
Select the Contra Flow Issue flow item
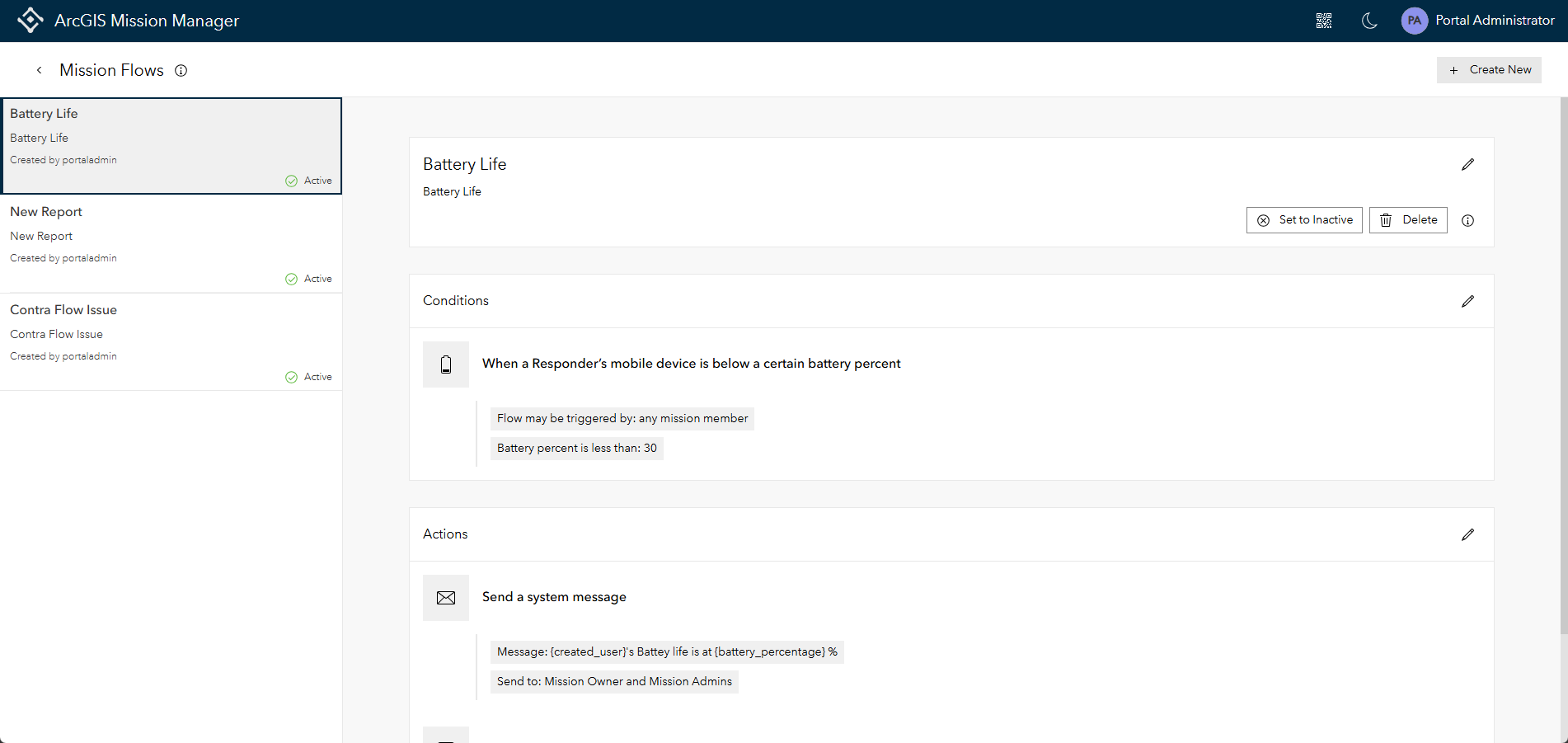(x=171, y=342)
